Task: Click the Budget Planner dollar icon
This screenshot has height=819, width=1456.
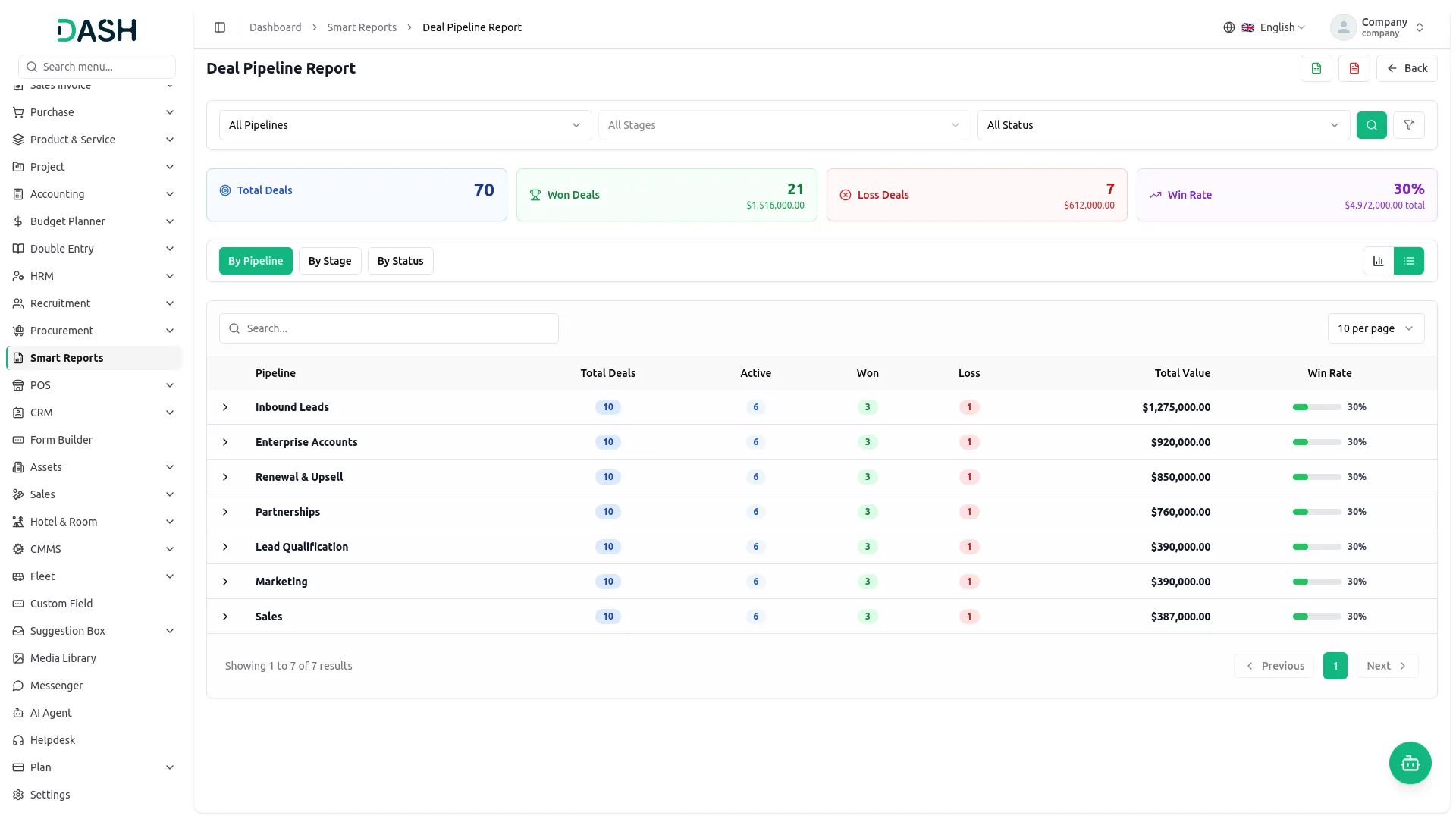Action: tap(18, 221)
